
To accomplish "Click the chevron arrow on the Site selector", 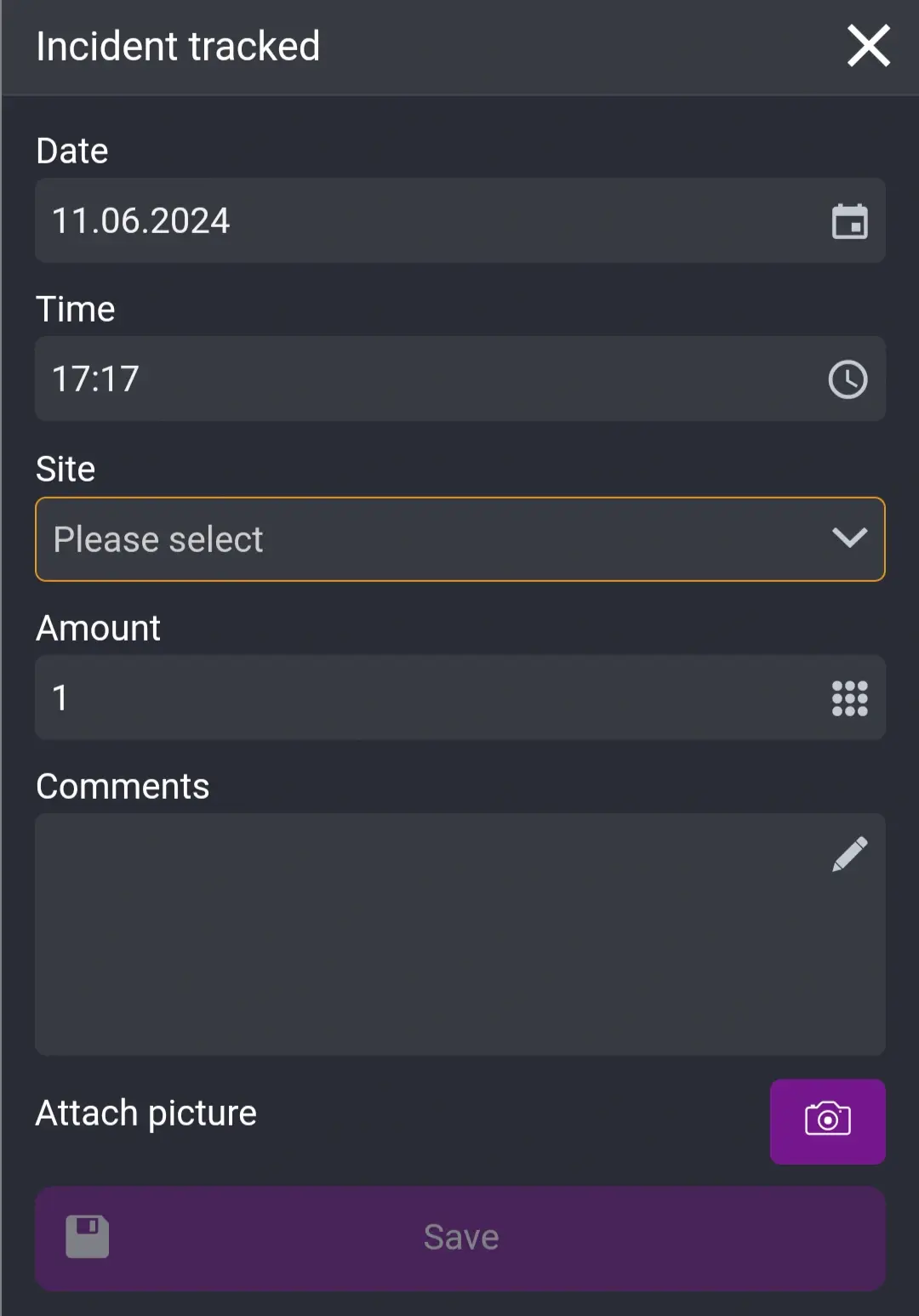I will coord(848,539).
